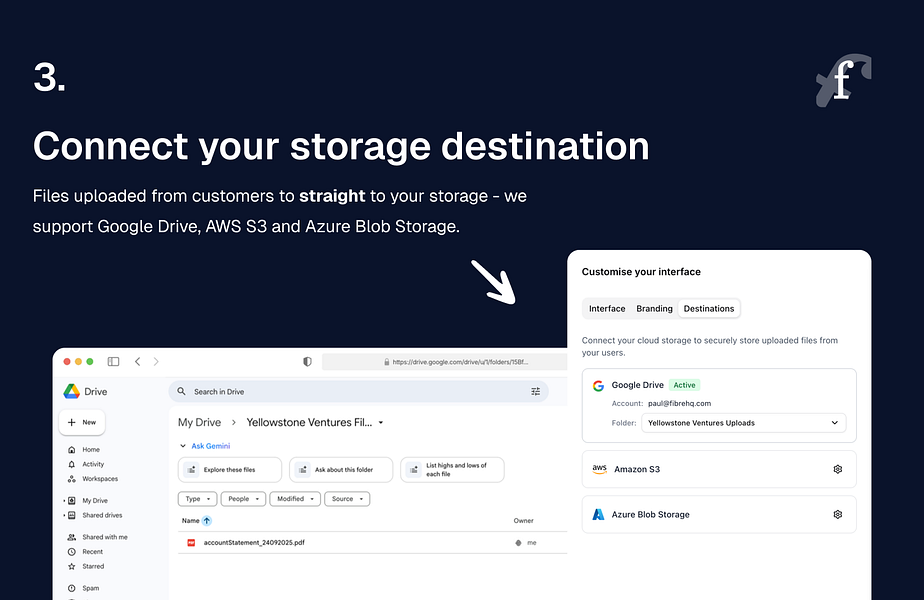Open Amazon S3 settings gear
924x600 pixels.
coord(838,469)
